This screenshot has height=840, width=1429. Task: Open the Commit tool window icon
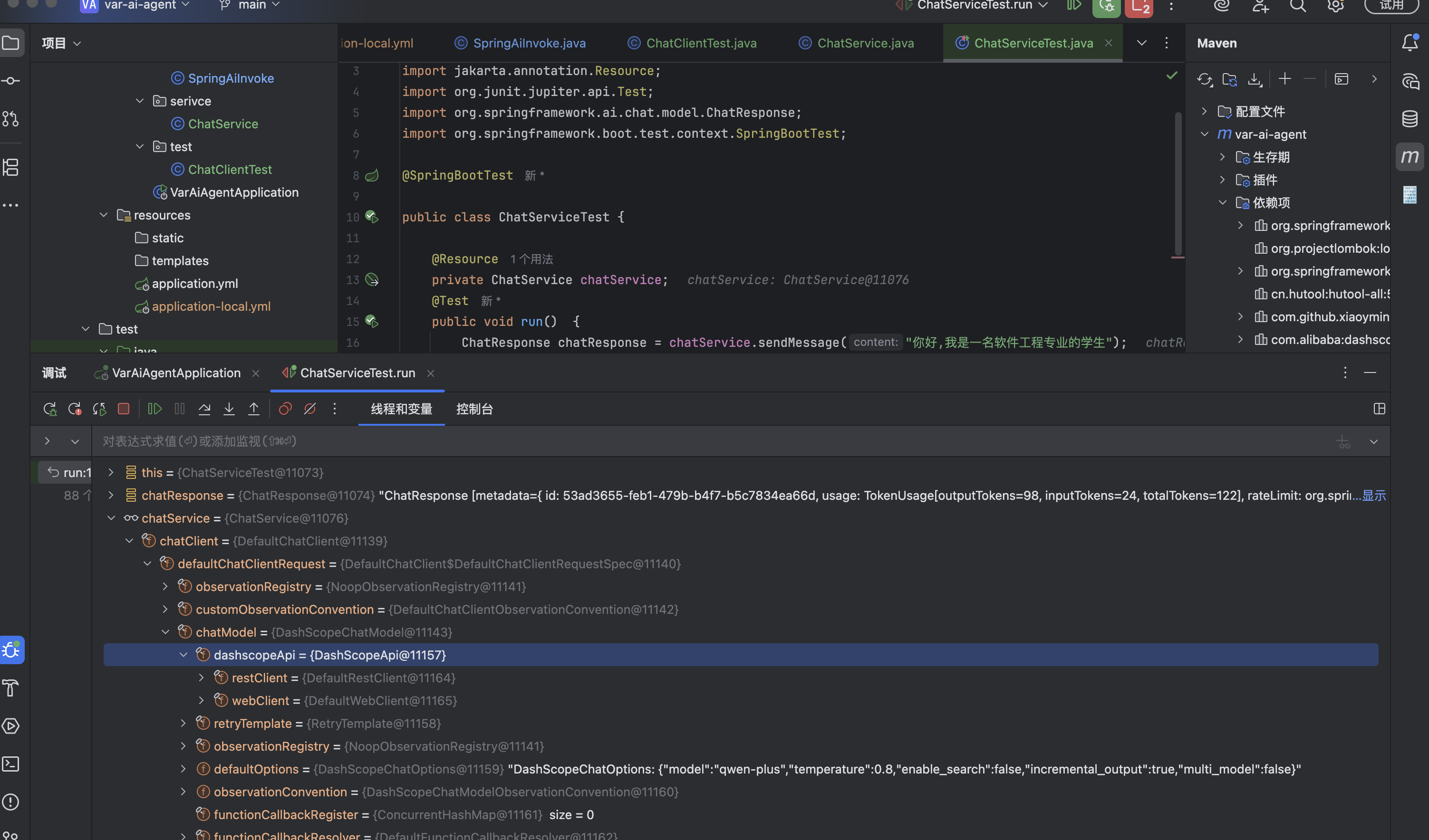coord(11,81)
